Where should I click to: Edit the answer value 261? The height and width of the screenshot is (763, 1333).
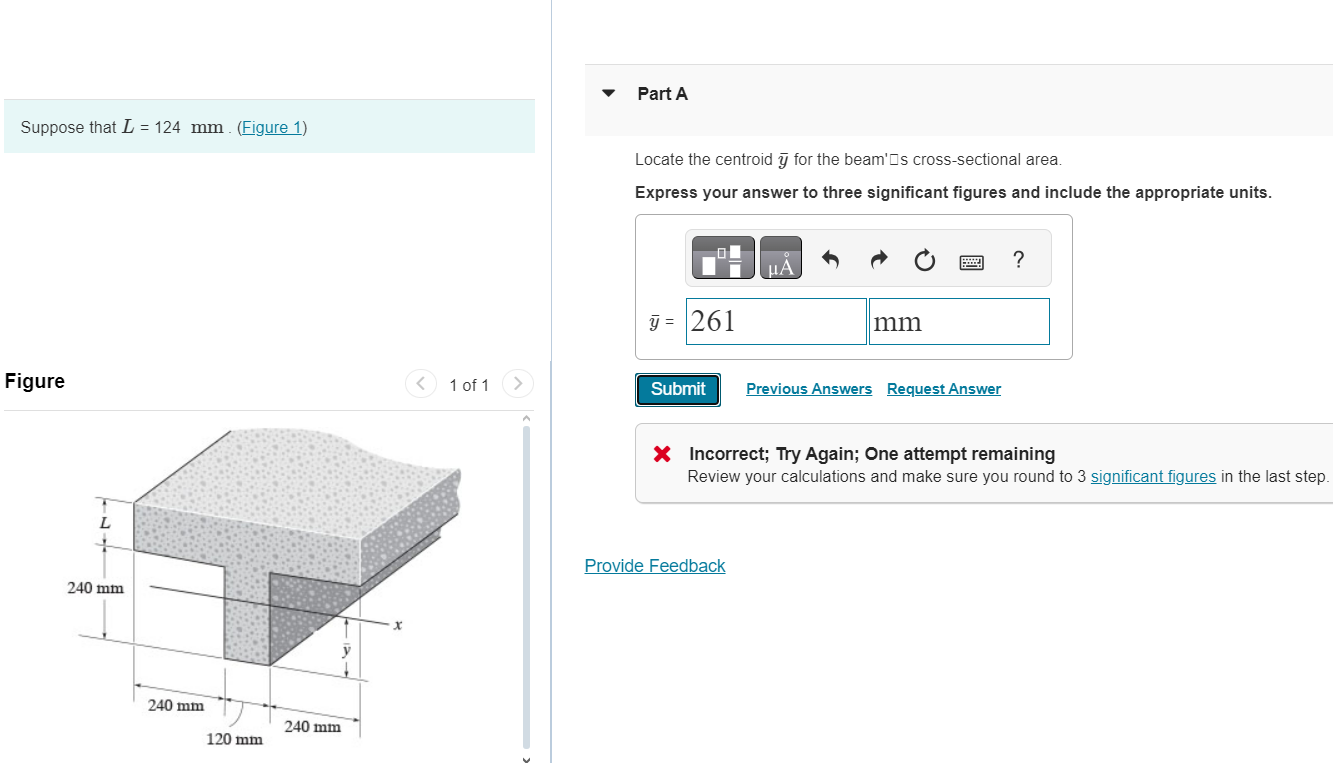(x=775, y=321)
